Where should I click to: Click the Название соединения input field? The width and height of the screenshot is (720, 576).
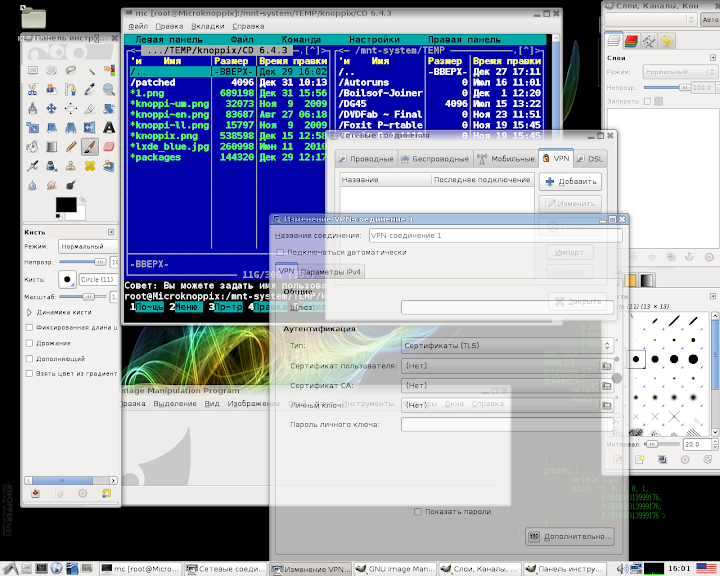click(x=495, y=236)
